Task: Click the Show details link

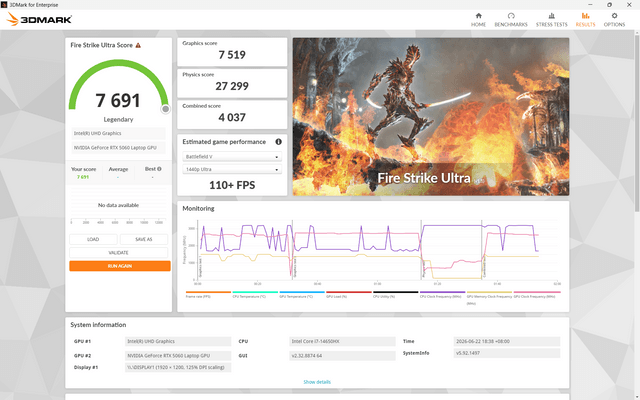Action: click(x=317, y=382)
